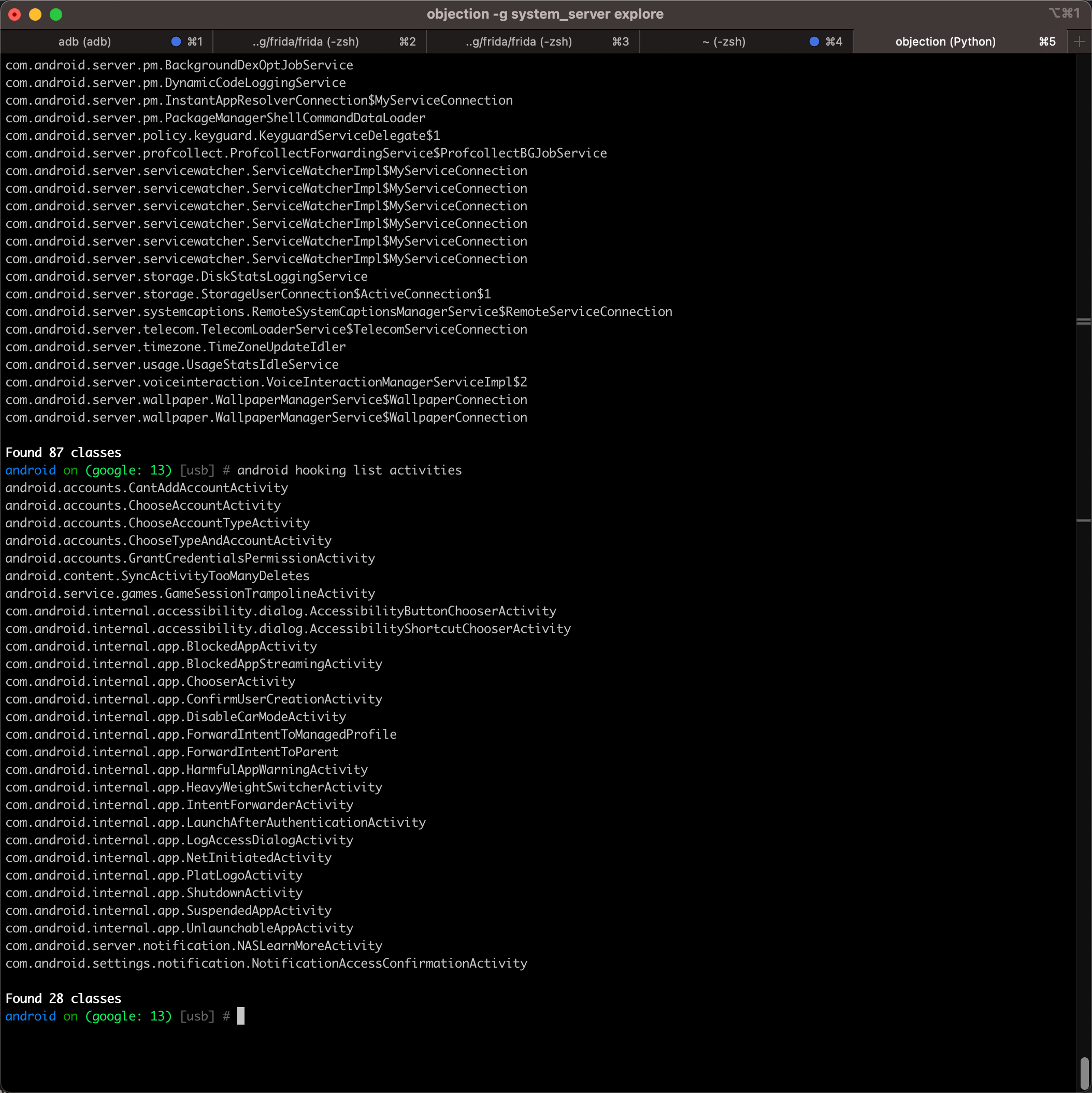Click UnlaunchableAppActivity line
Viewport: 1092px width, 1093px height.
(x=179, y=928)
